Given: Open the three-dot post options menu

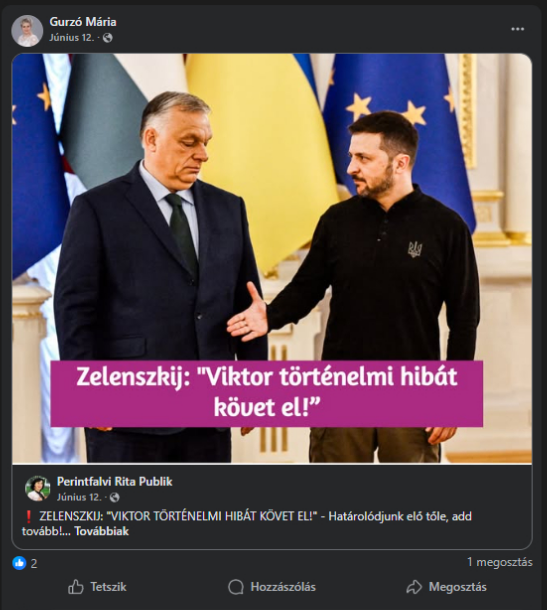Looking at the screenshot, I should point(517,30).
